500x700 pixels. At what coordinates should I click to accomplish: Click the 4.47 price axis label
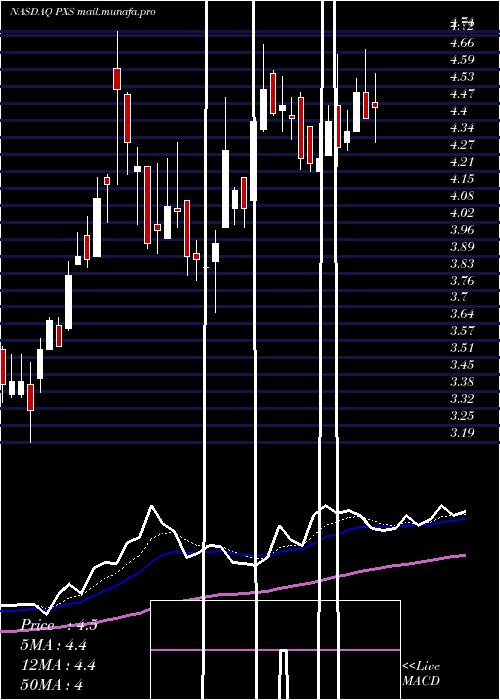pyautogui.click(x=462, y=94)
